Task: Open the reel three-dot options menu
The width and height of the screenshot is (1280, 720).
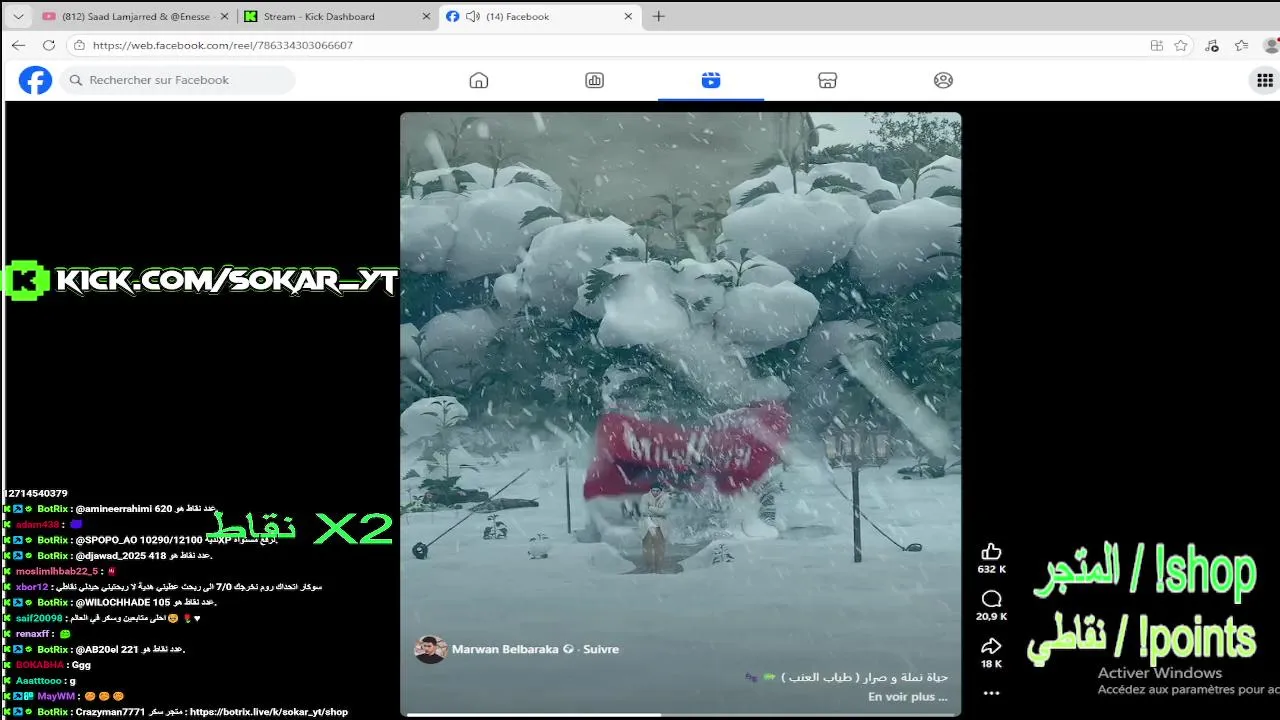Action: (991, 693)
